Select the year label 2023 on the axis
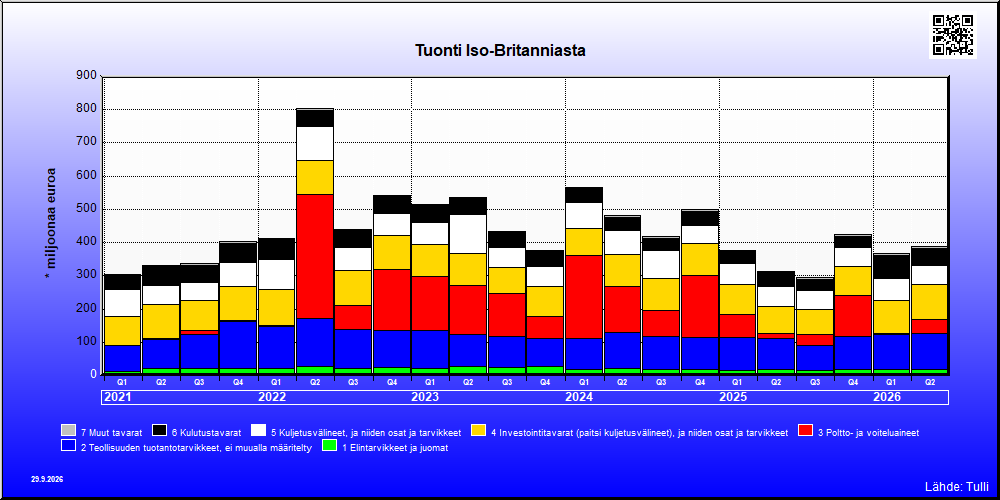This screenshot has width=1000, height=500. (x=425, y=397)
